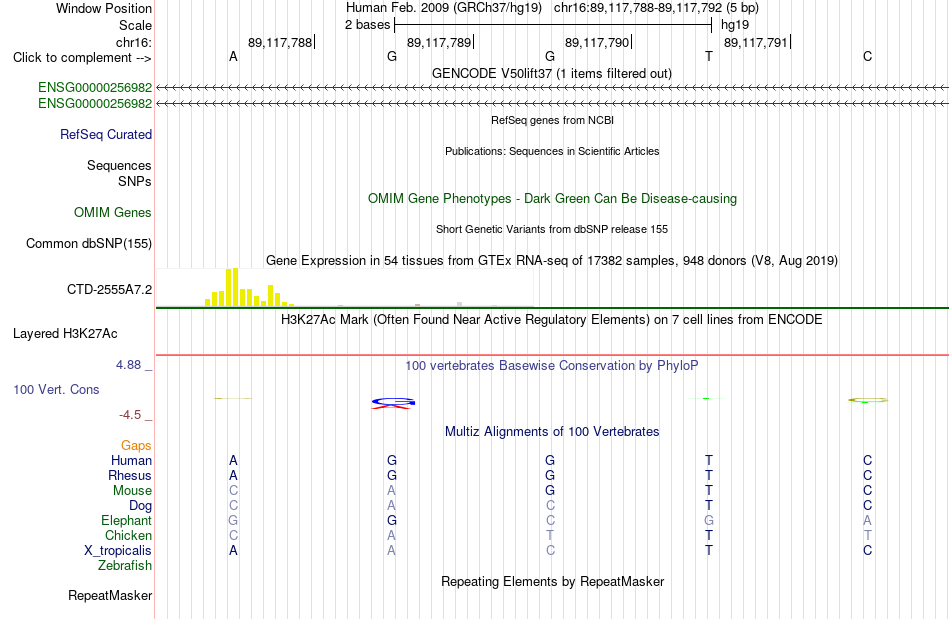
Task: Click the '2 bases' scale label
Action: click(x=368, y=25)
